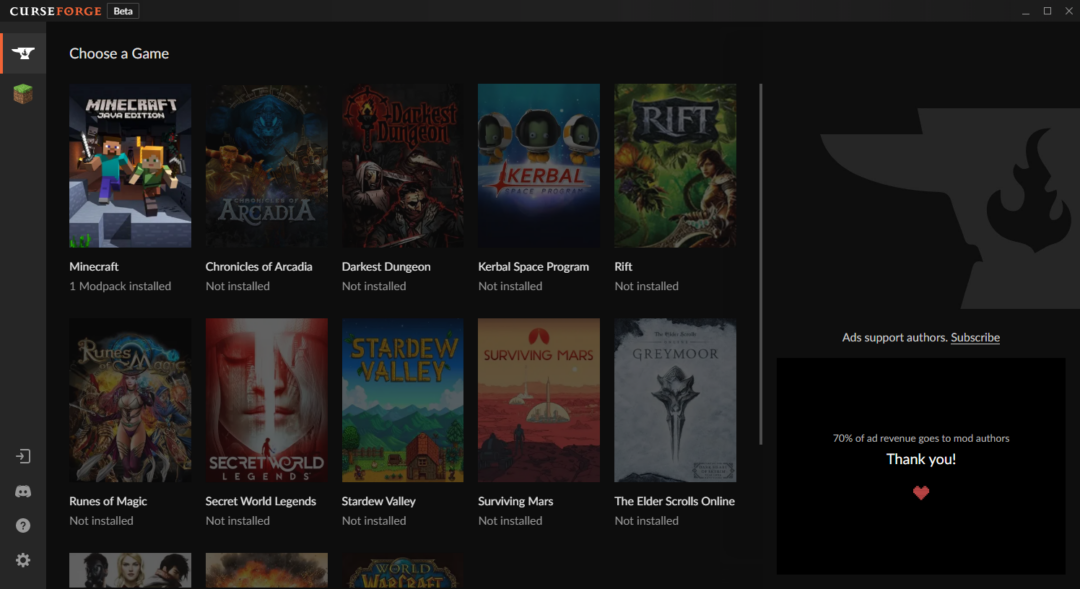Click the Beta badge next to CurseForge
Image resolution: width=1080 pixels, height=589 pixels.
point(123,11)
